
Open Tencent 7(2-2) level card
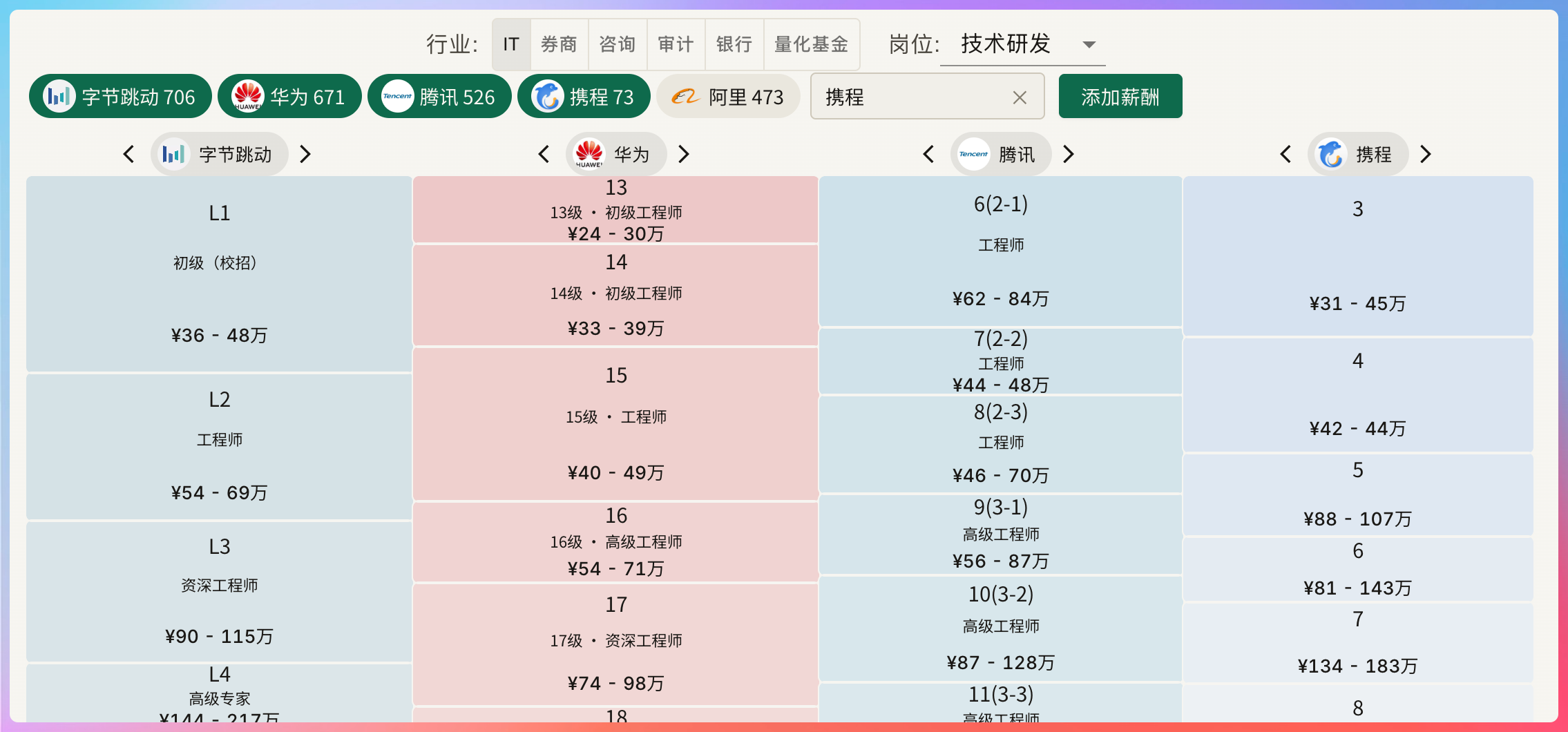1001,361
